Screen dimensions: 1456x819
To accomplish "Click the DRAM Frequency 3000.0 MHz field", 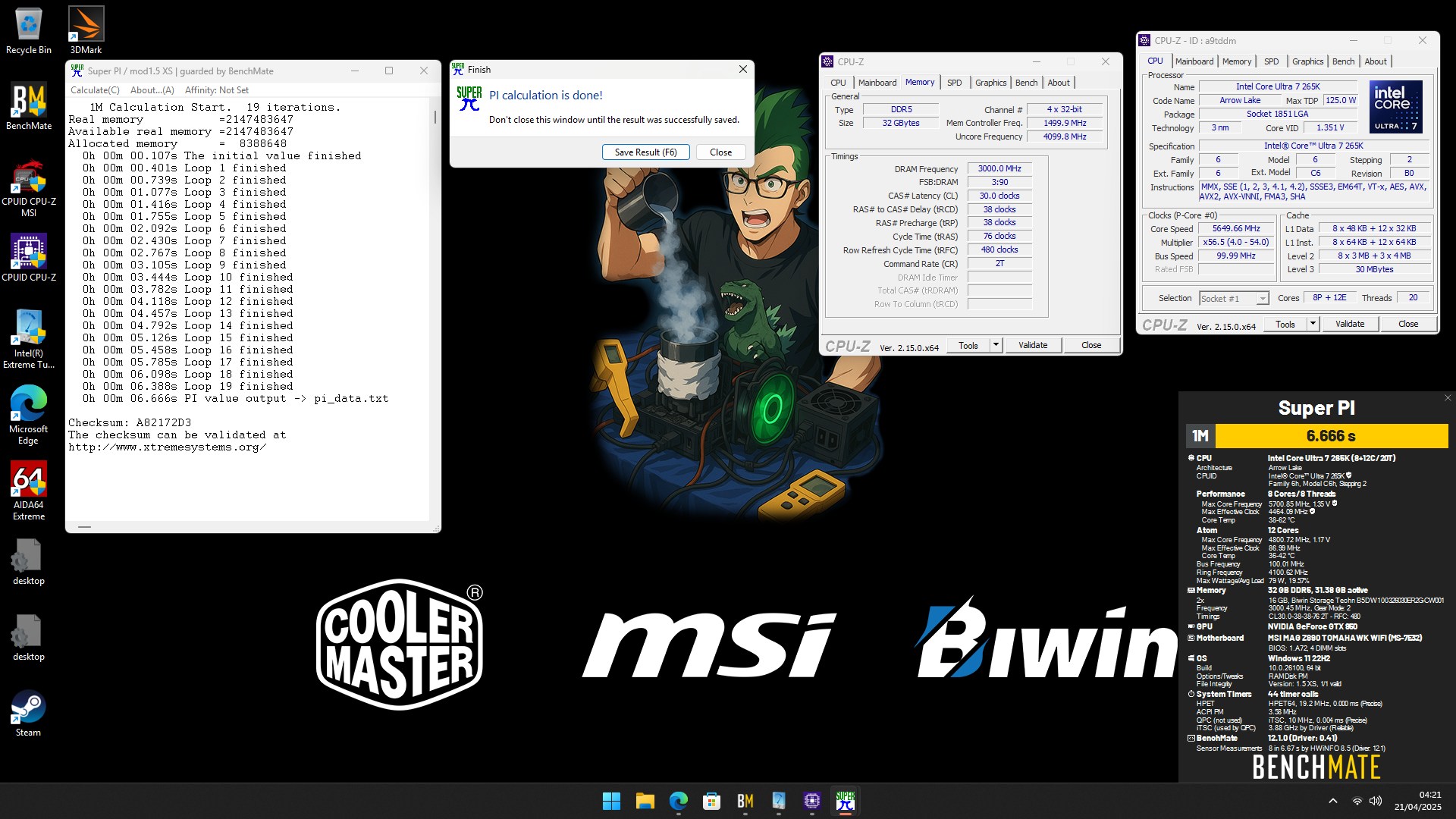I will [x=999, y=169].
